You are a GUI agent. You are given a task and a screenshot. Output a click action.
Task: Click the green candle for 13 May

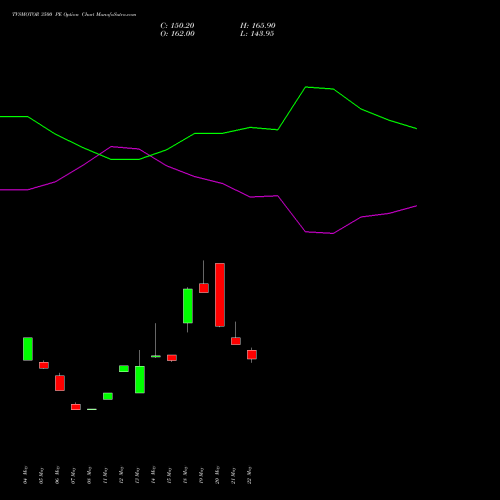[x=140, y=379]
